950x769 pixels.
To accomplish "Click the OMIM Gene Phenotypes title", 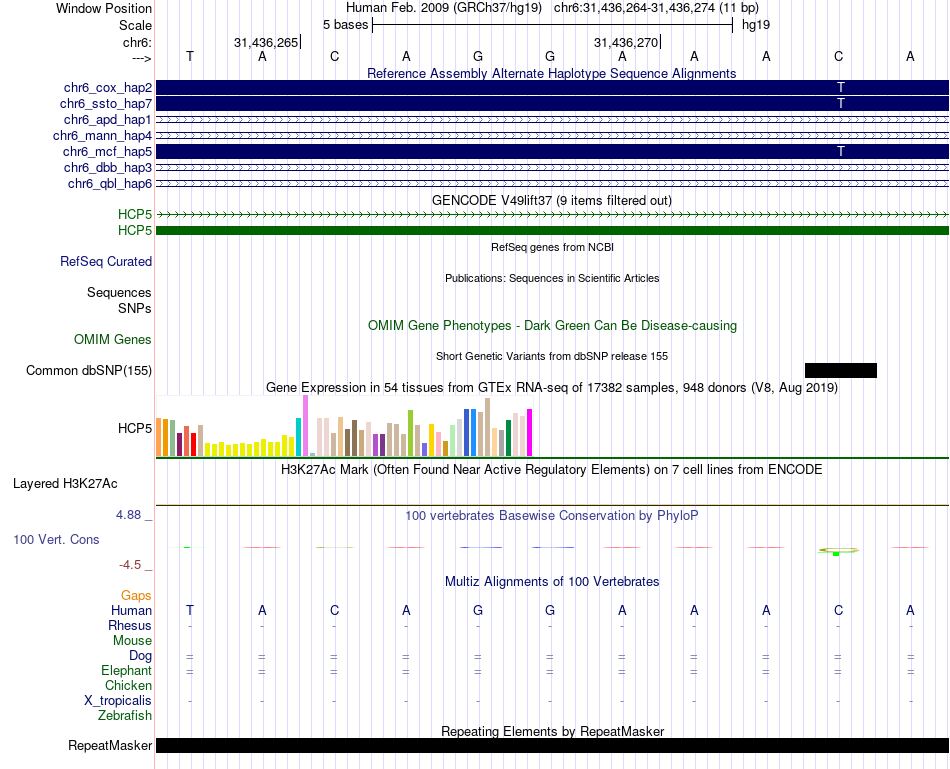I will tap(552, 325).
